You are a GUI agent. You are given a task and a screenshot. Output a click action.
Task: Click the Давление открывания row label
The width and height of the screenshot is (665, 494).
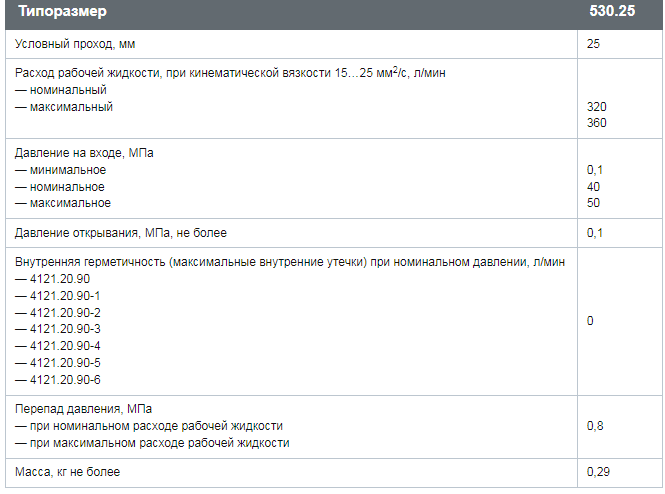121,233
